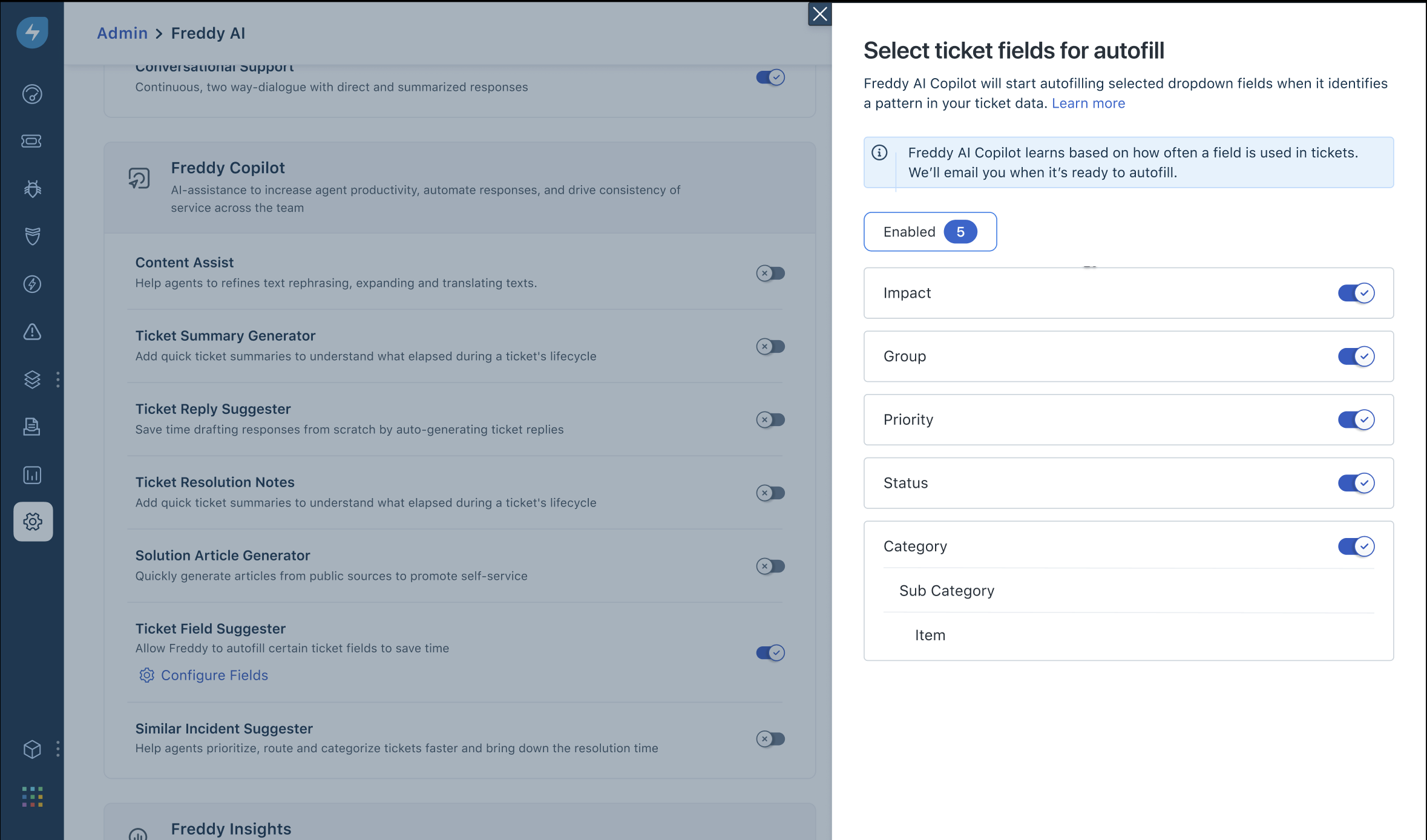
Task: Open the Reports chart icon in sidebar
Action: pos(32,475)
